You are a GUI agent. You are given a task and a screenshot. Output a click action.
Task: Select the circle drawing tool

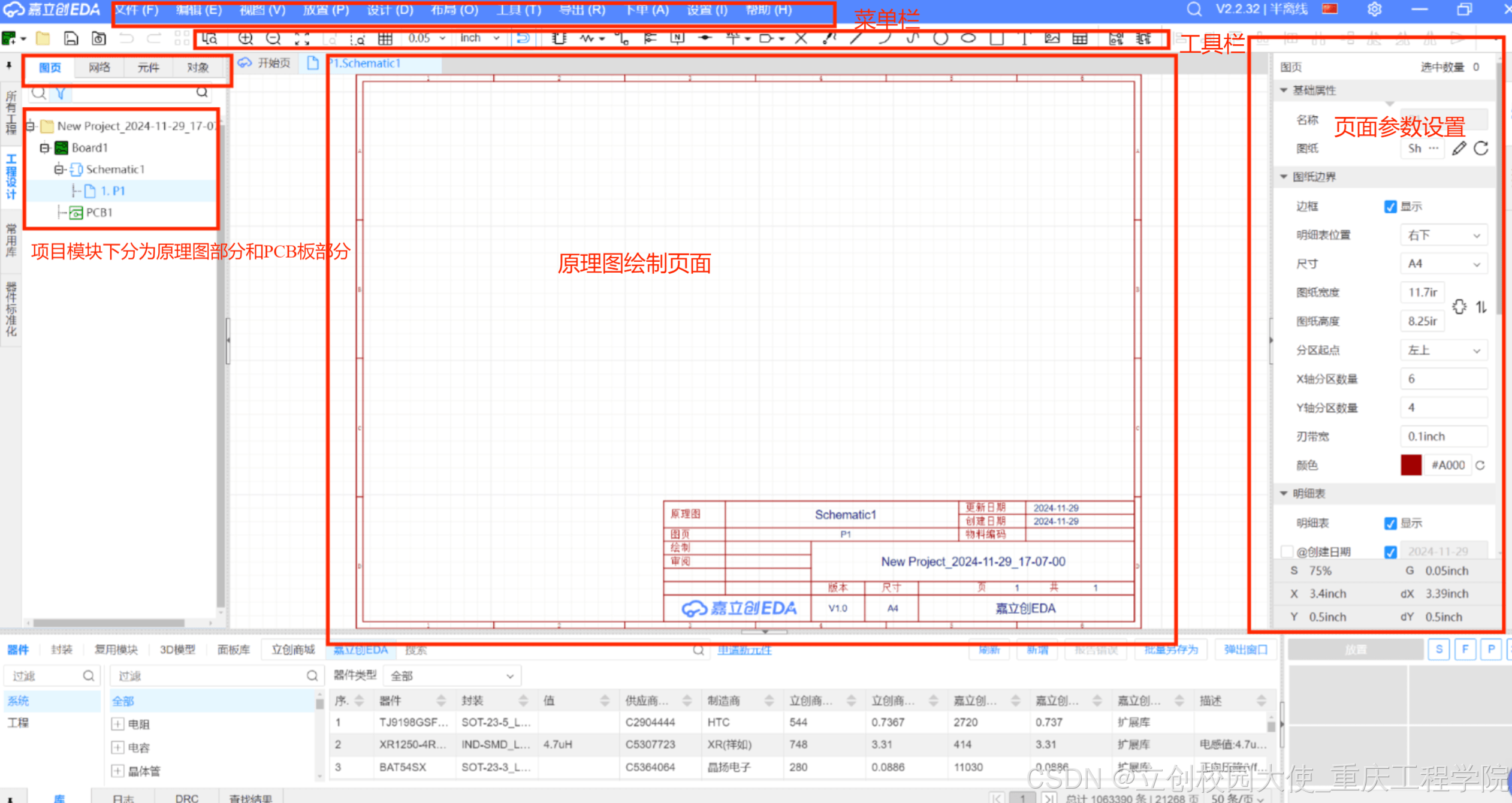940,39
